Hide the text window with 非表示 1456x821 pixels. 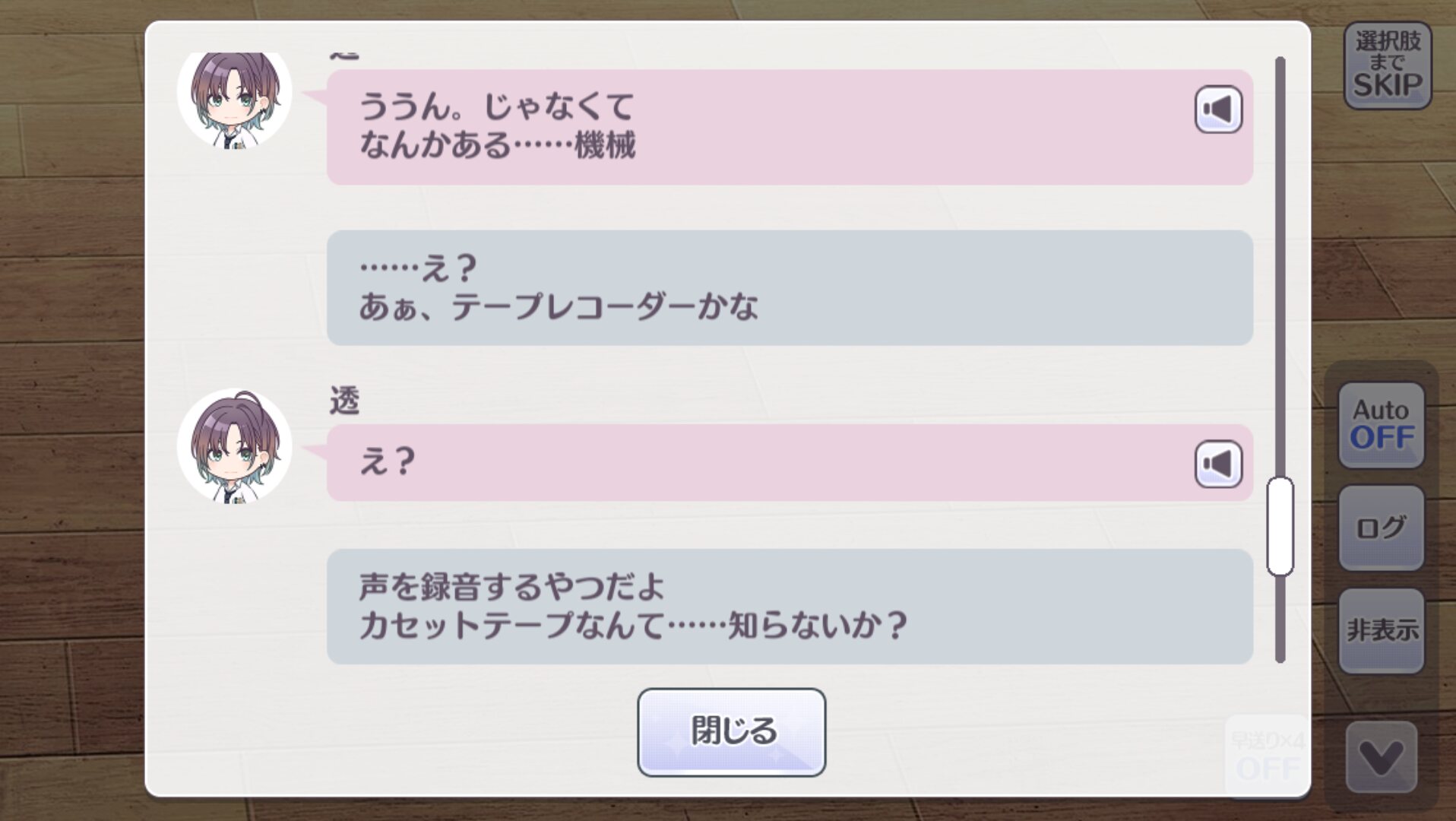coord(1380,630)
